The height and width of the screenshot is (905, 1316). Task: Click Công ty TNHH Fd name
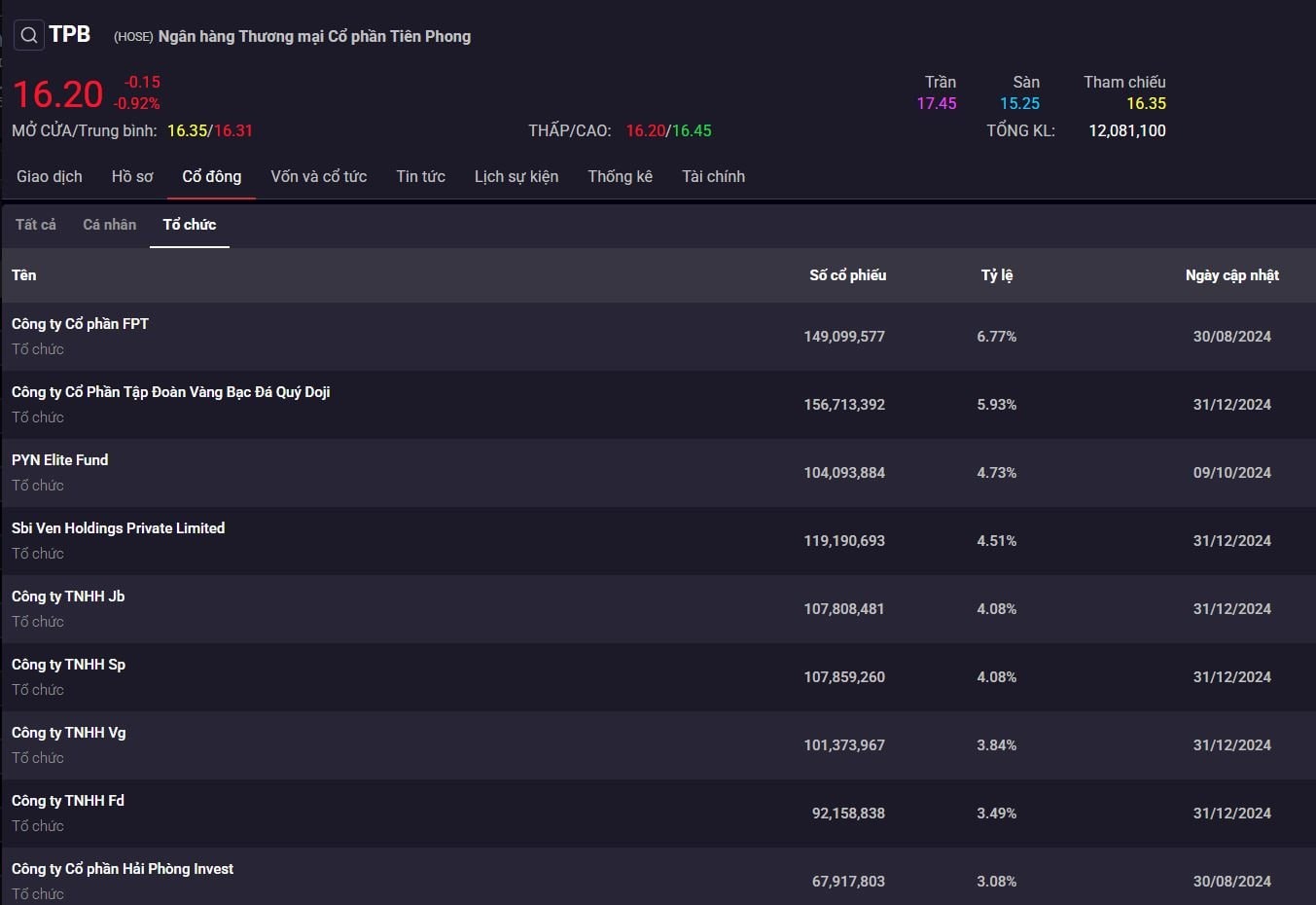(68, 801)
